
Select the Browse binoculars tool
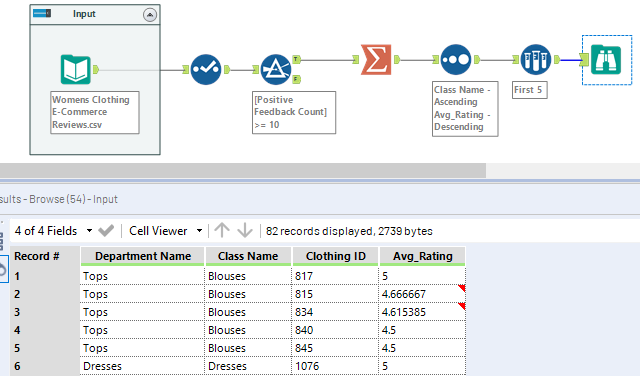(x=606, y=60)
